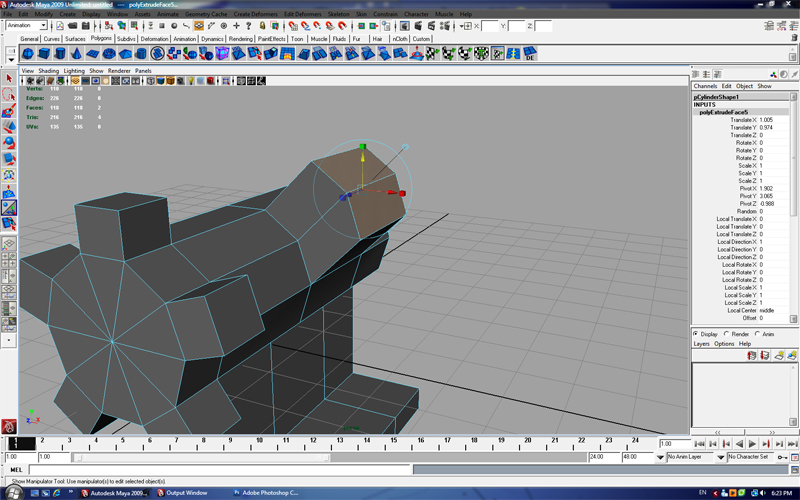Choose the polygon cylinder shelf icon
800x500 pixels.
click(62, 54)
